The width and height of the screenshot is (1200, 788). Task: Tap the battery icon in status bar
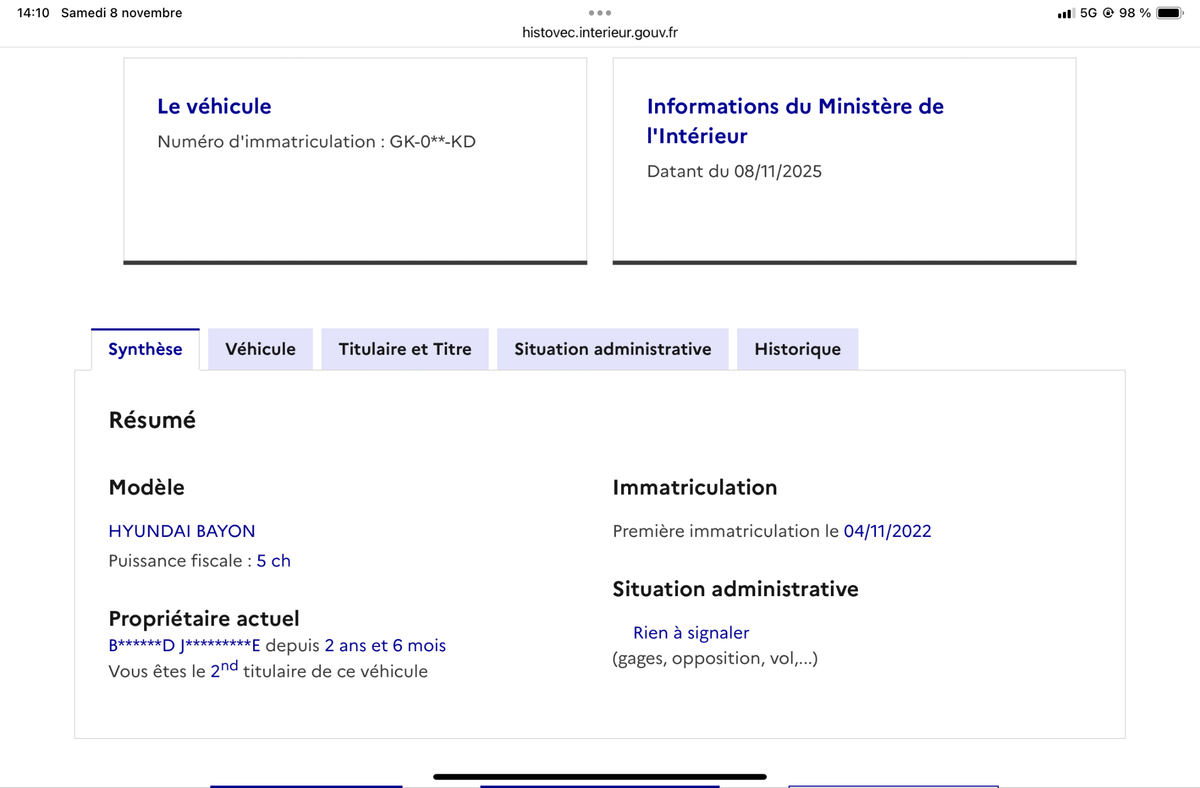[x=1170, y=13]
